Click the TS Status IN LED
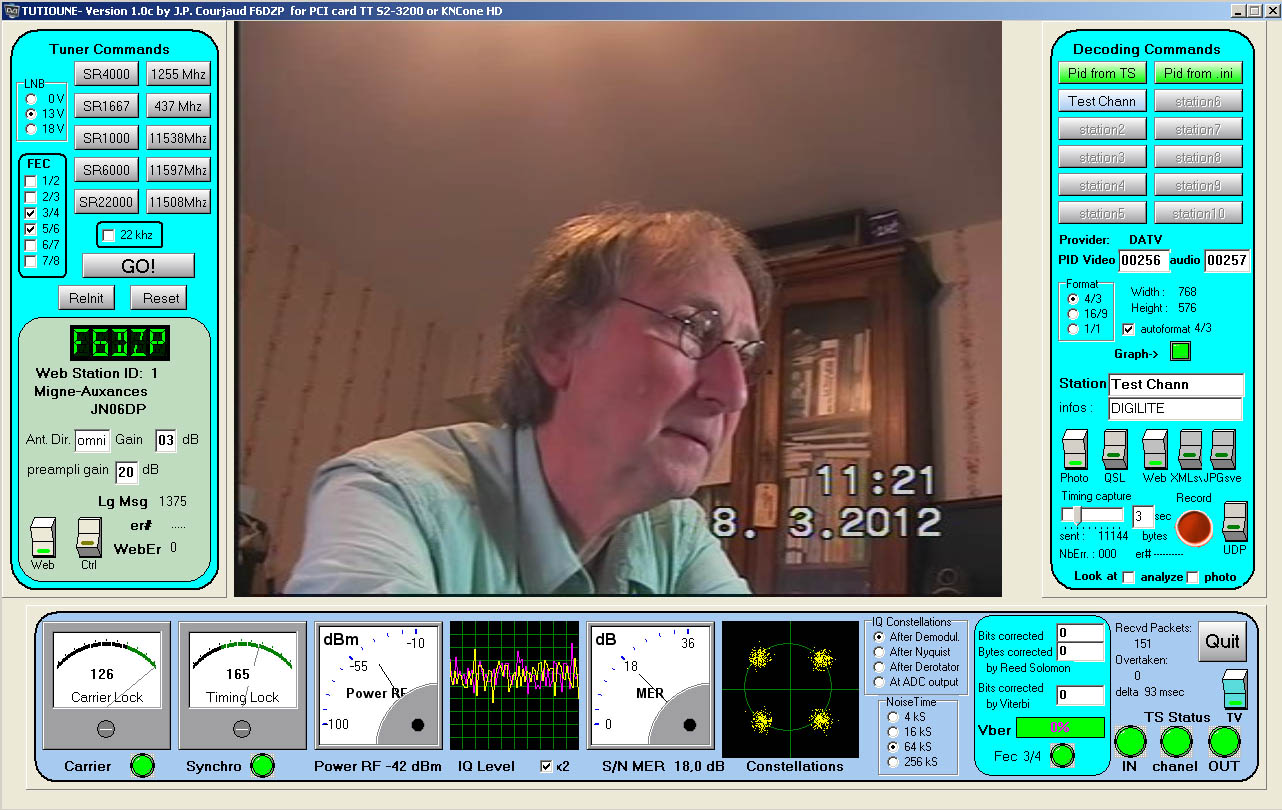Viewport: 1282px width, 810px height. [1130, 742]
